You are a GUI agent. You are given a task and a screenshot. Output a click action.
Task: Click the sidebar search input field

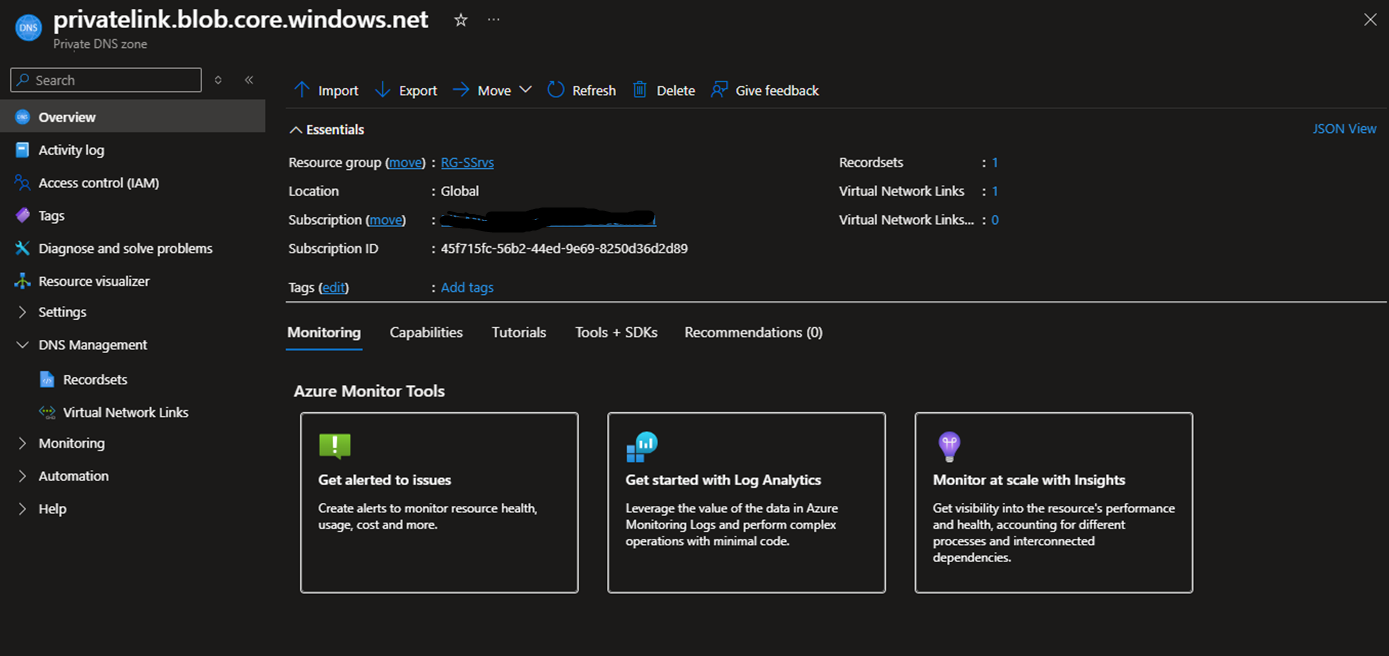tap(105, 79)
